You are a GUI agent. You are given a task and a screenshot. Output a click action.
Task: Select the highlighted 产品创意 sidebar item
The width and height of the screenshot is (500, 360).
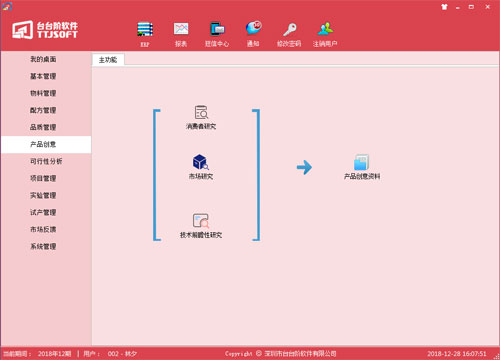(46, 144)
